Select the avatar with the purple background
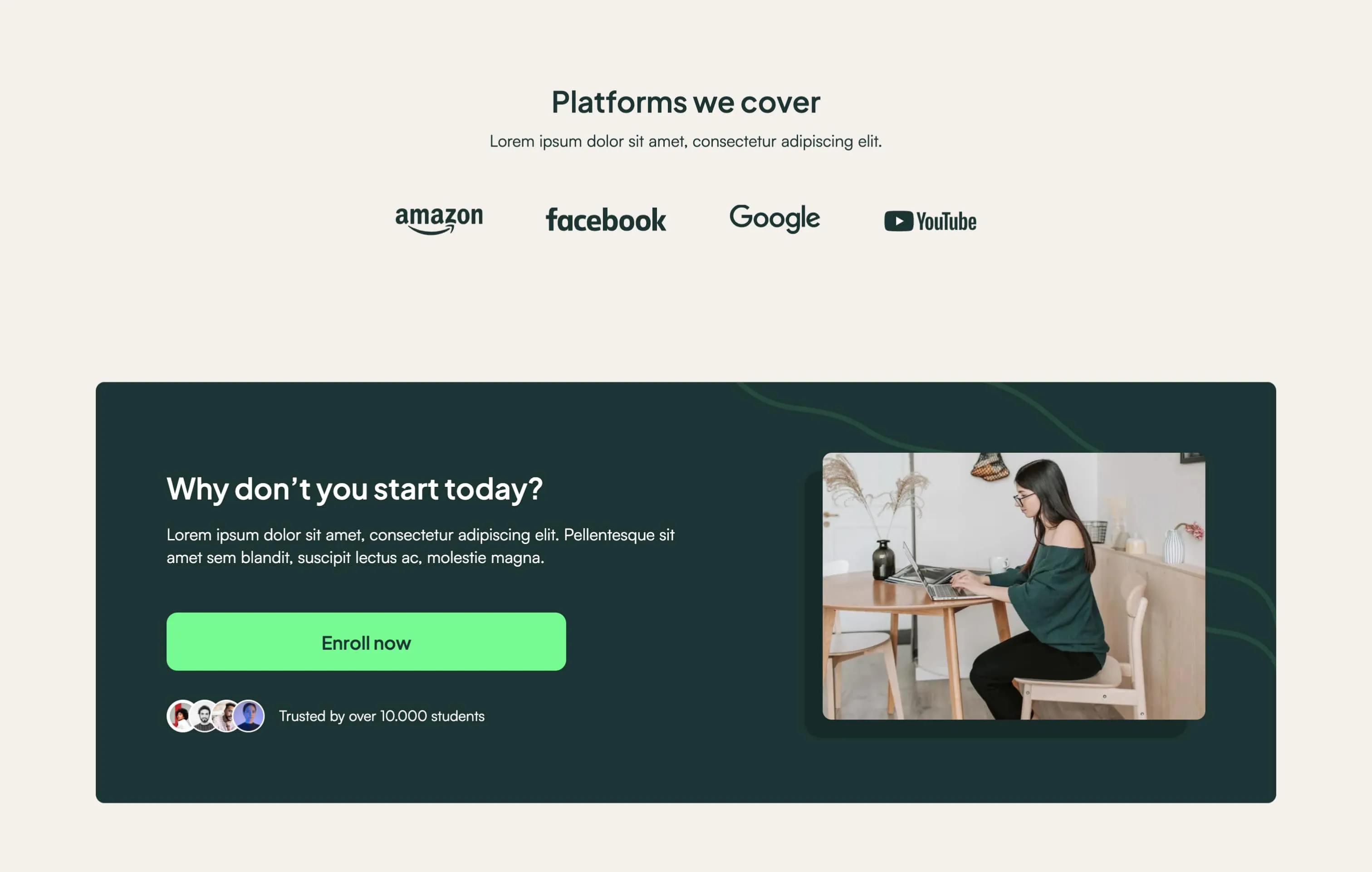 coord(249,716)
